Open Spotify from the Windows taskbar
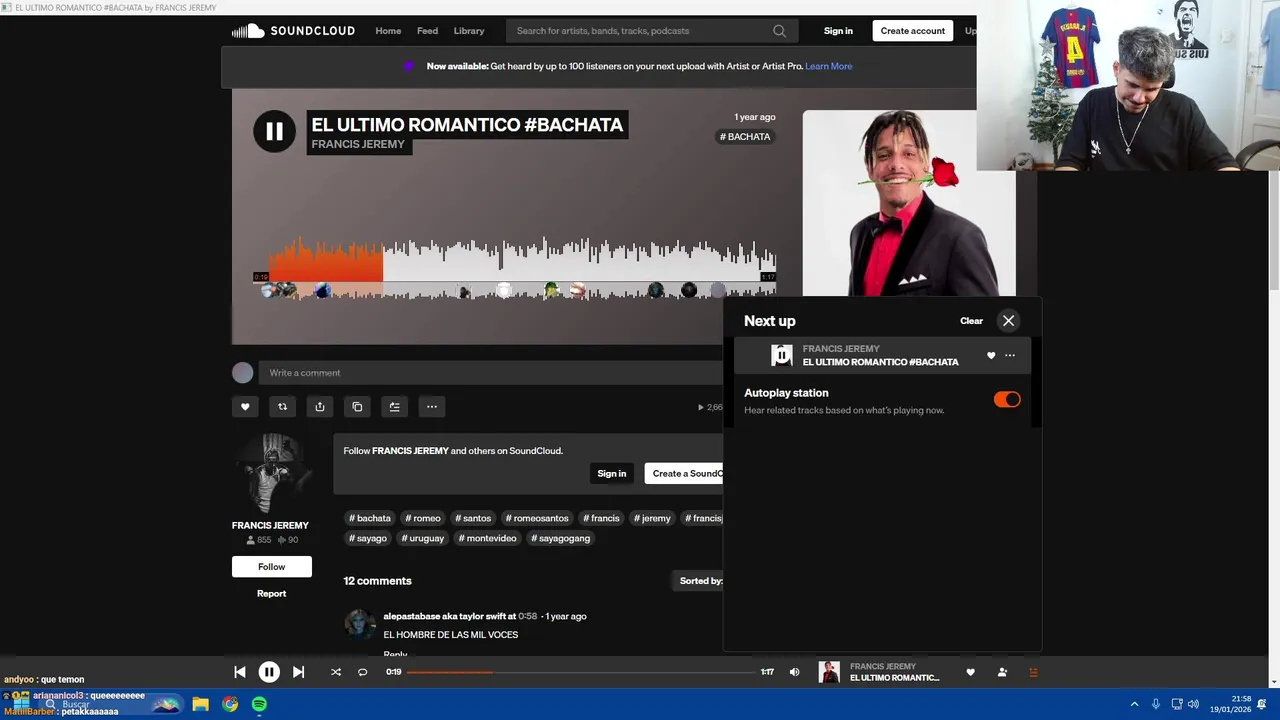 point(259,704)
